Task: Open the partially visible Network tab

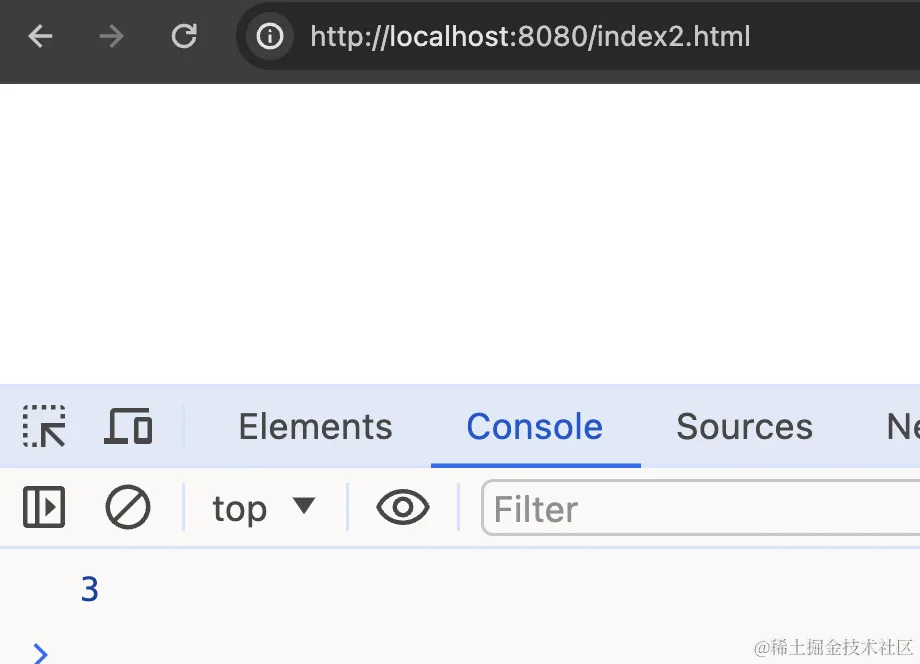Action: (903, 426)
